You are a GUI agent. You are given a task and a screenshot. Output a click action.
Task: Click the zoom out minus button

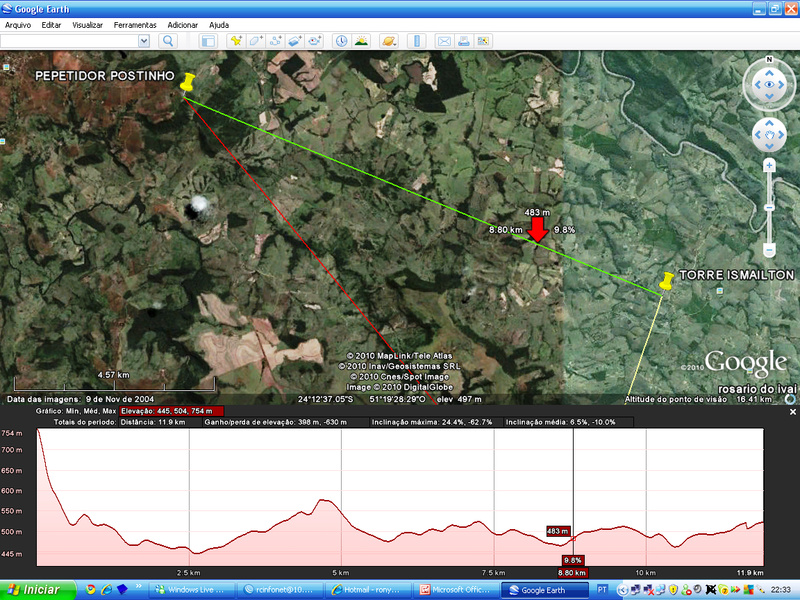point(769,250)
